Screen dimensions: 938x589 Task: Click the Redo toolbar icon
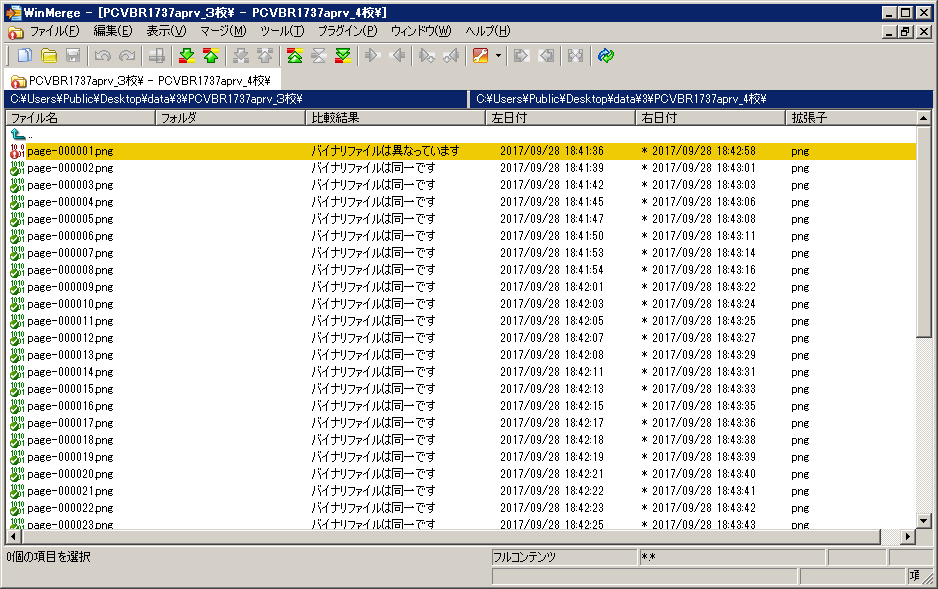point(127,56)
